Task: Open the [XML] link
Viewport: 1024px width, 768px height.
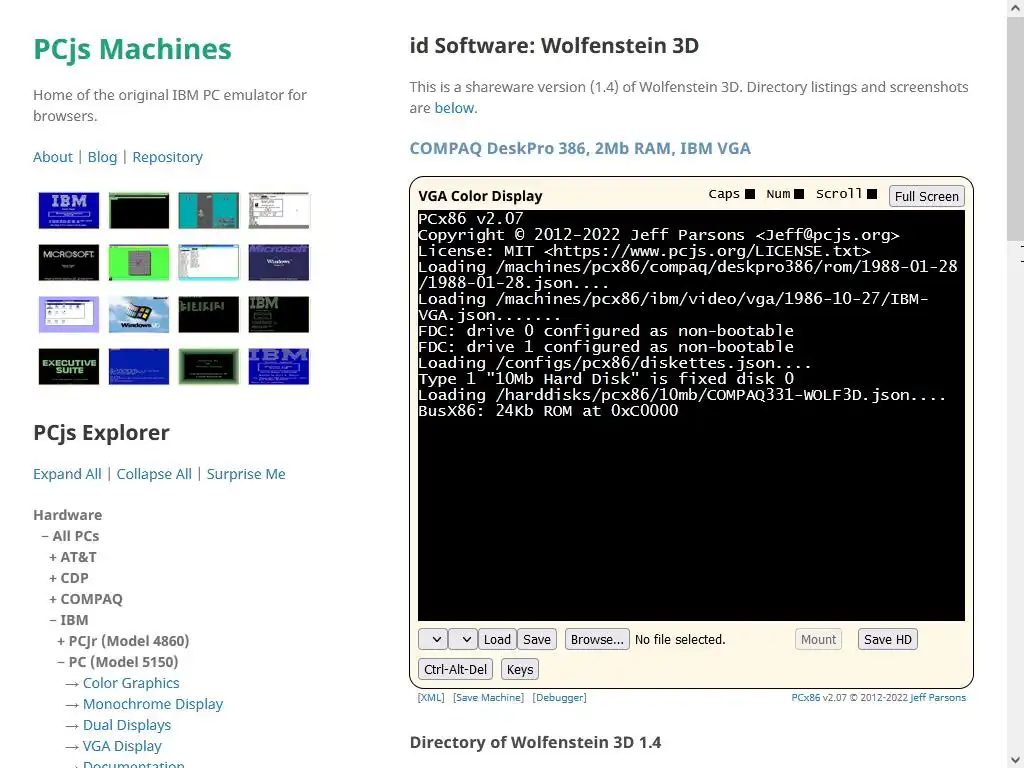Action: pos(430,697)
